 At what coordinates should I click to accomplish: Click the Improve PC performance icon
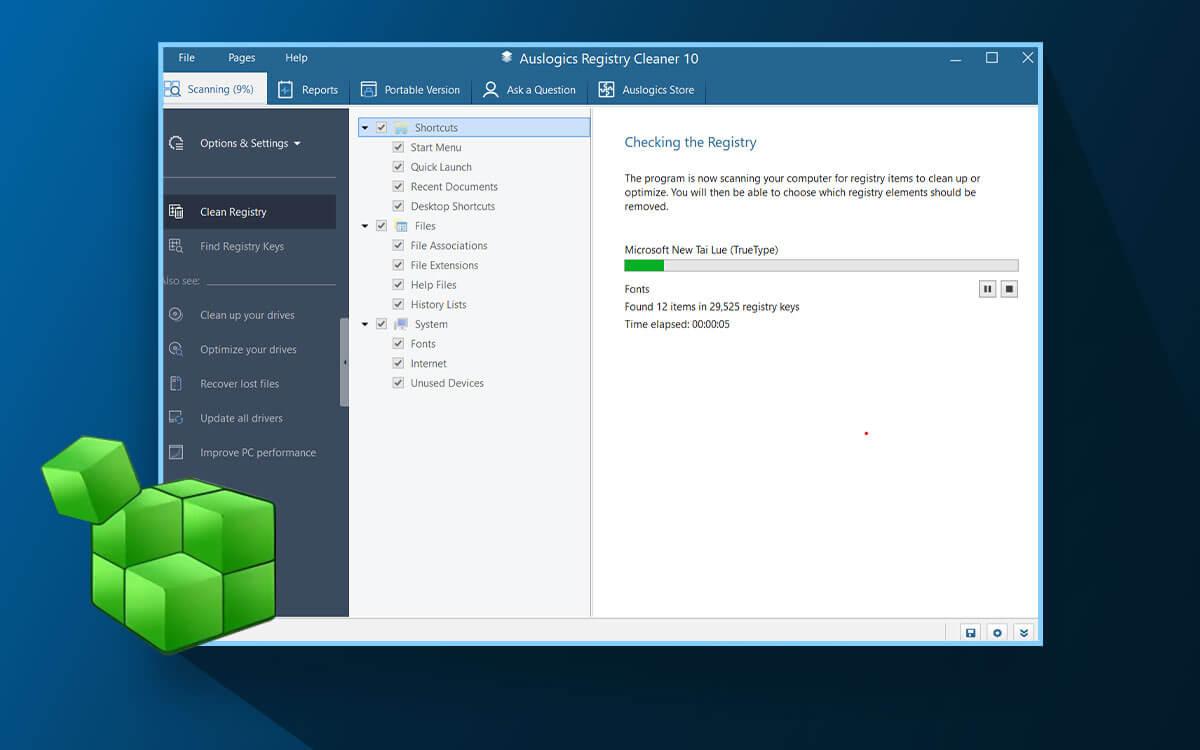[176, 452]
